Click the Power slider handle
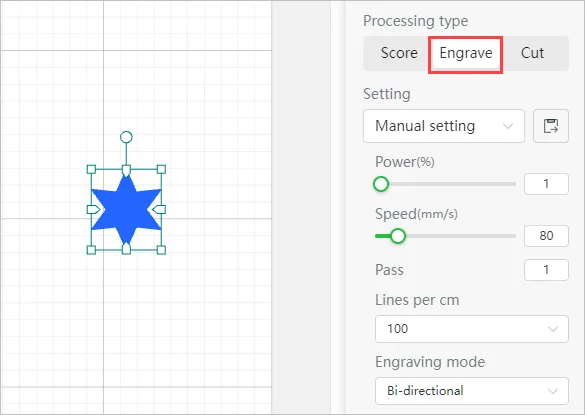This screenshot has width=585, height=415. tap(381, 184)
